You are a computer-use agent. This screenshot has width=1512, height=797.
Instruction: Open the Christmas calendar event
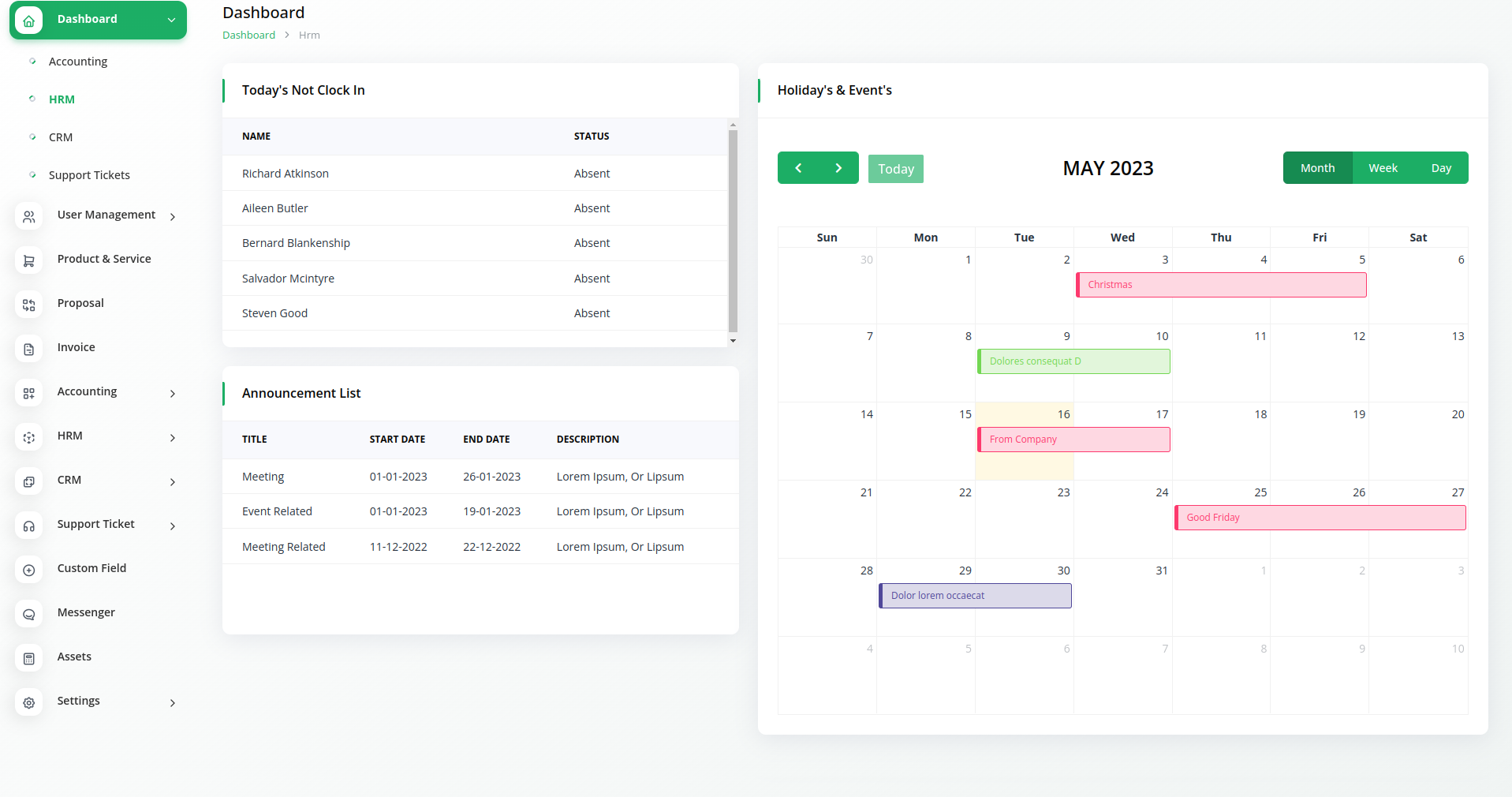(x=1220, y=285)
